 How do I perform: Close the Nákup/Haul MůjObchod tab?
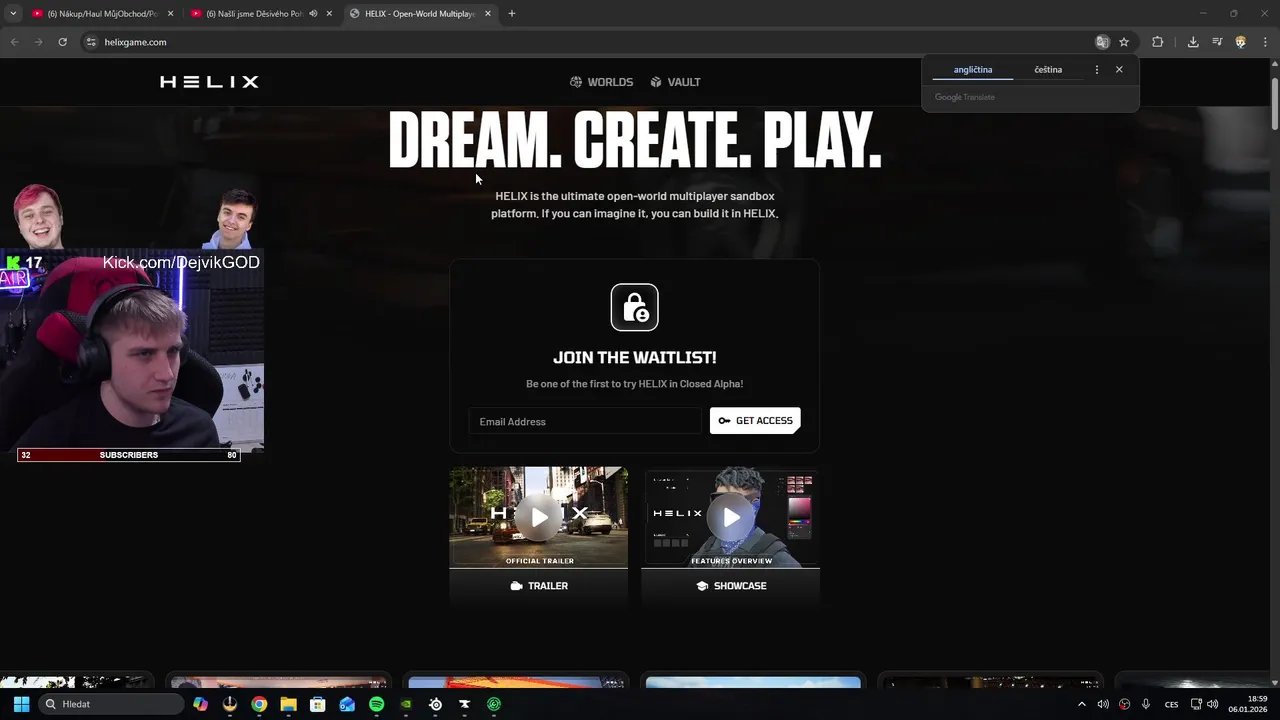pos(170,14)
